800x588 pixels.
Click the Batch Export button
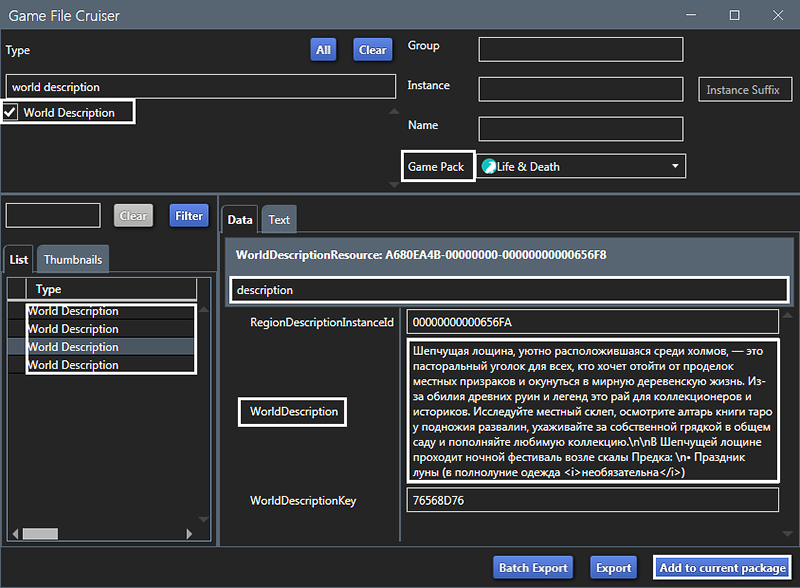pos(532,568)
